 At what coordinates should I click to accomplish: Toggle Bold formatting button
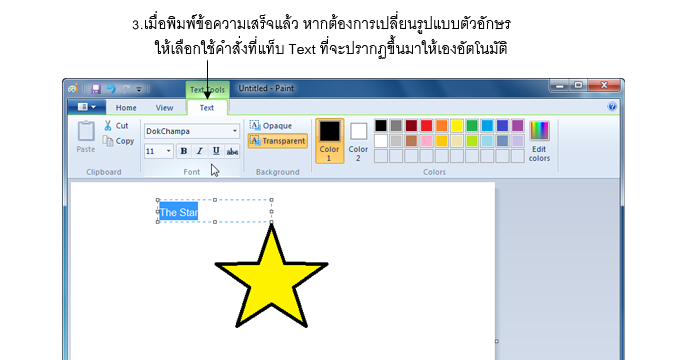pyautogui.click(x=184, y=151)
